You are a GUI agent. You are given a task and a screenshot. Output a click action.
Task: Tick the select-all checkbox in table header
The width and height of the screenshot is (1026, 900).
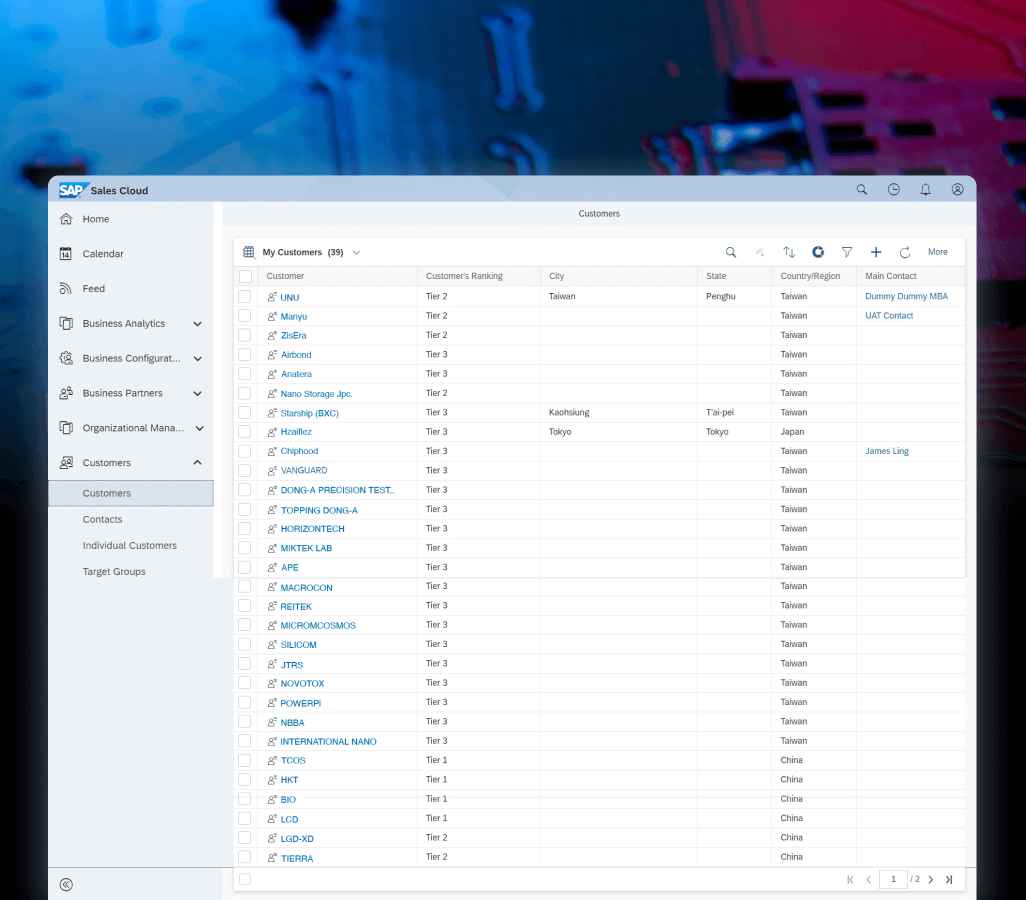pyautogui.click(x=245, y=276)
